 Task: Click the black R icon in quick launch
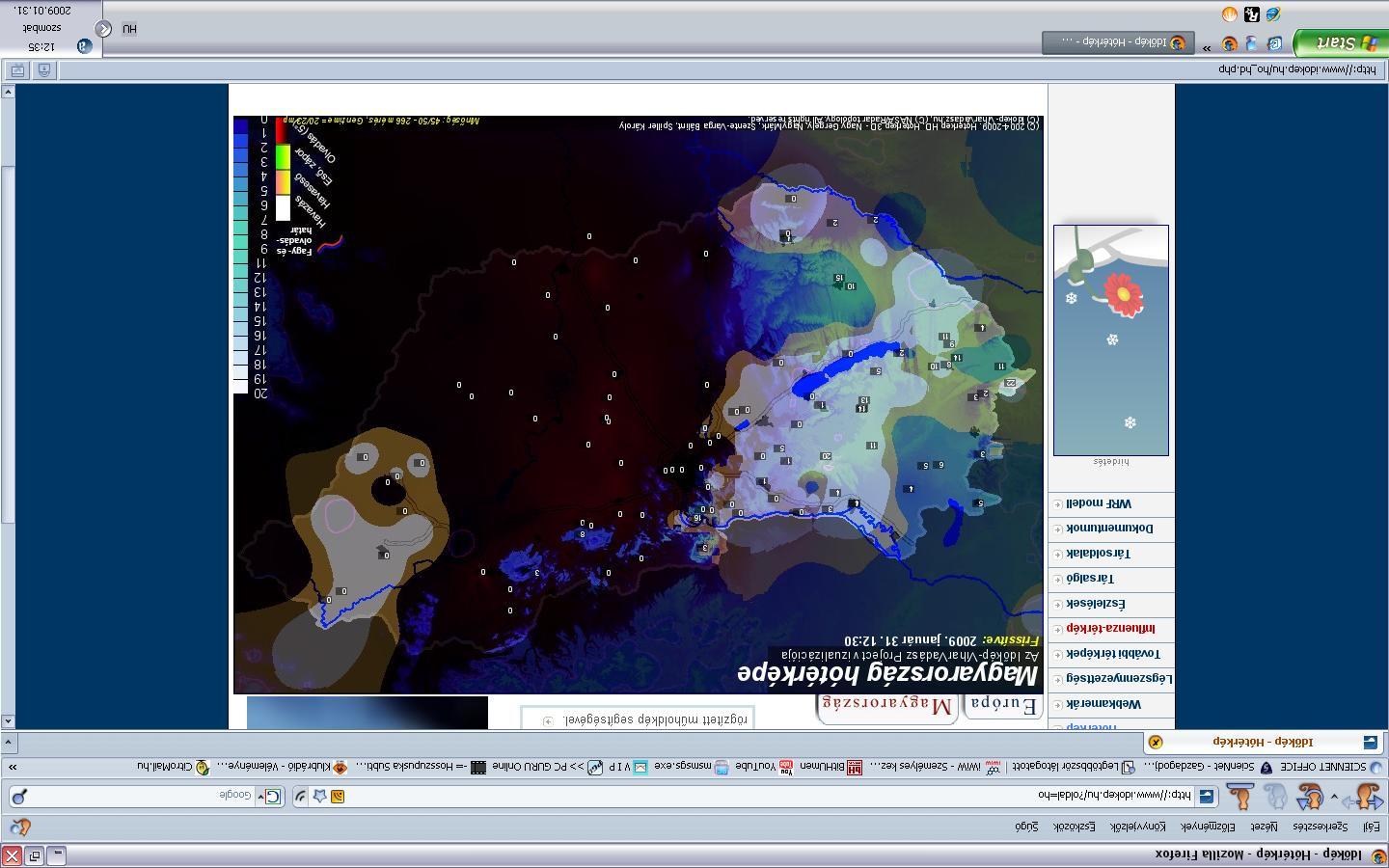pos(1252,14)
